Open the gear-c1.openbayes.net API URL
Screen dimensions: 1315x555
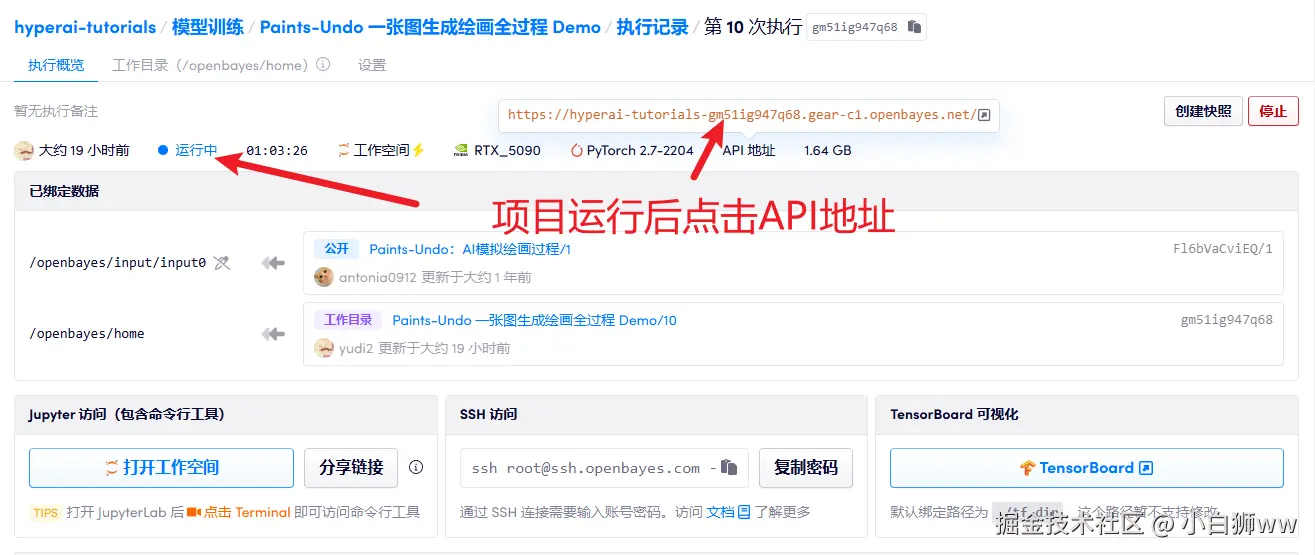741,115
